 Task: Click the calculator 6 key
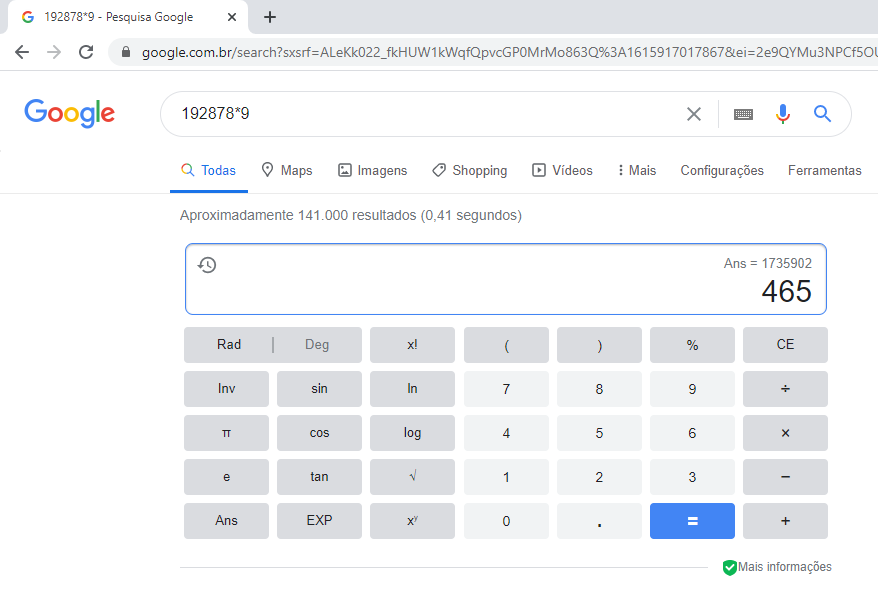tap(692, 433)
